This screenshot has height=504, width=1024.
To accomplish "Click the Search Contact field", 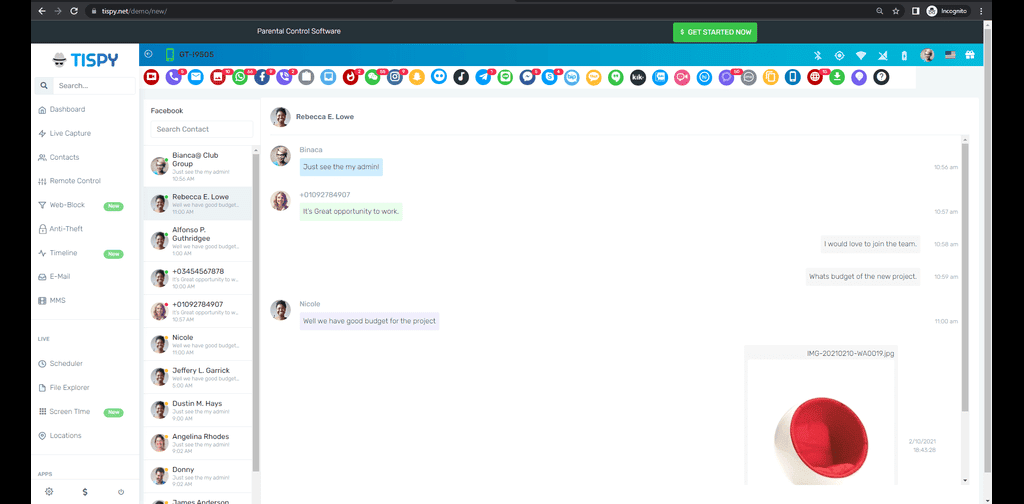I will 202,129.
